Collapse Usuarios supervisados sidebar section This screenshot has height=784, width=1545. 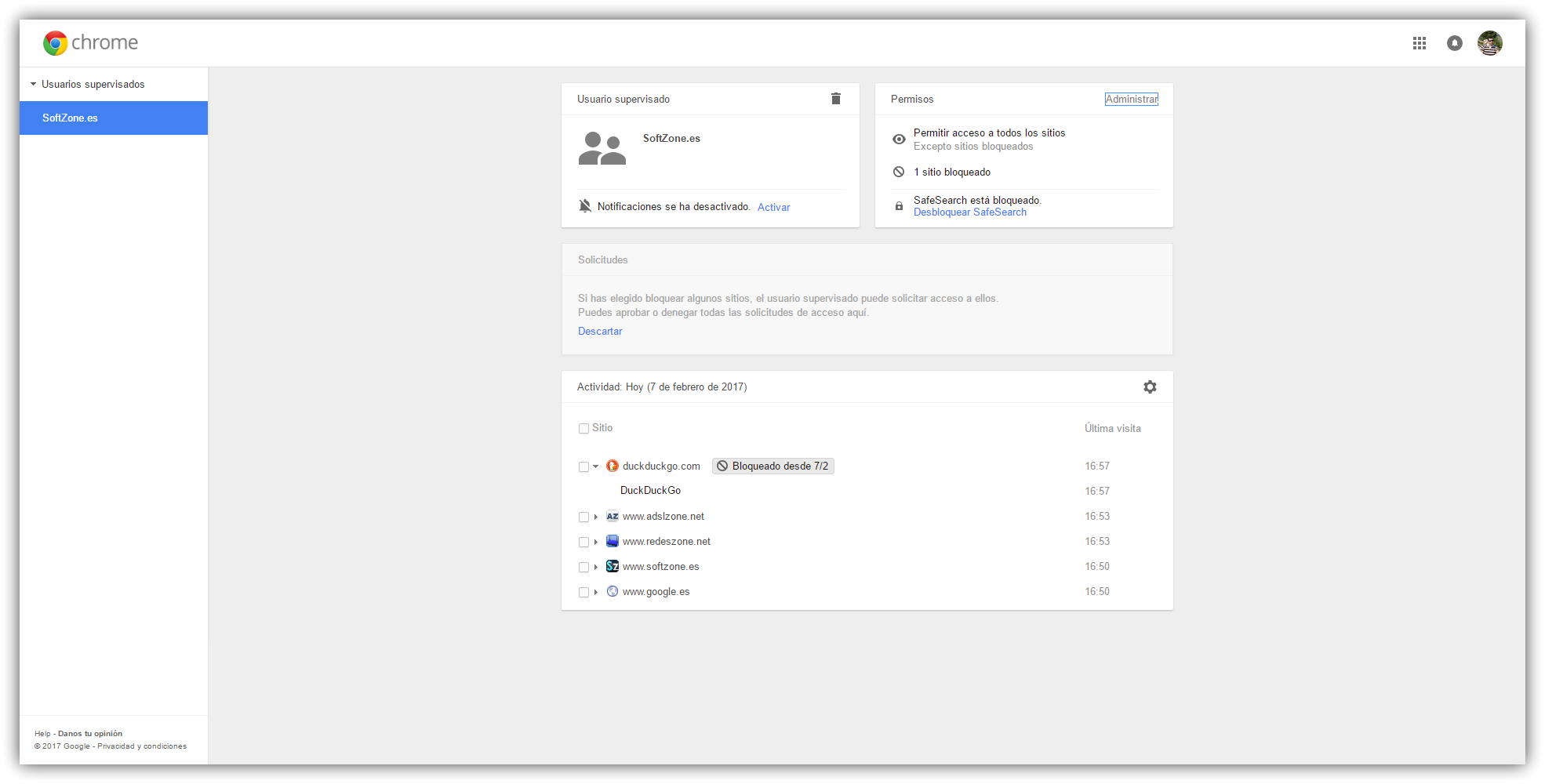(x=33, y=84)
